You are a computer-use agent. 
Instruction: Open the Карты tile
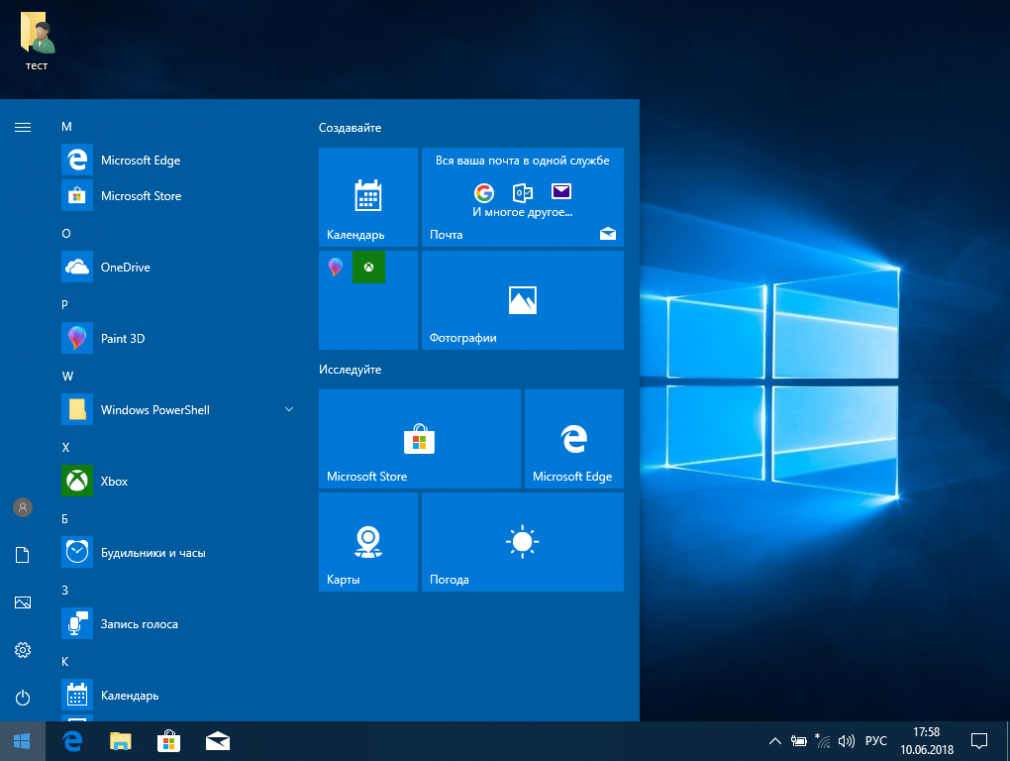pos(368,542)
